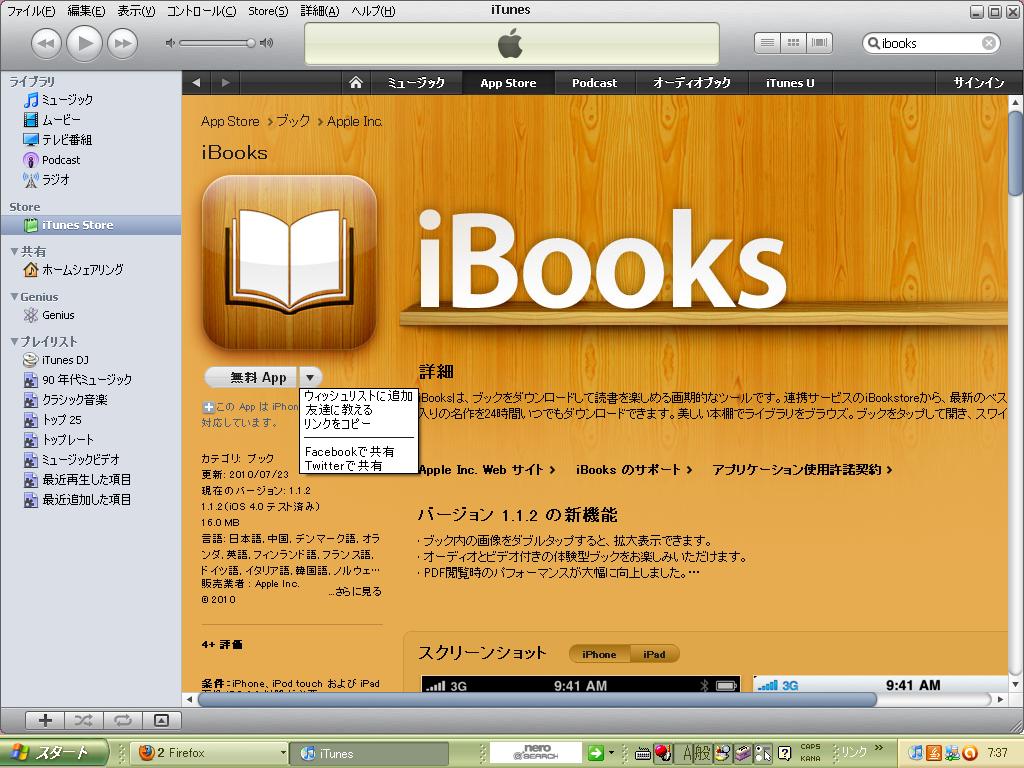Open the アプリケーション使用許諾契約 link
The height and width of the screenshot is (768, 1024).
tap(802, 470)
